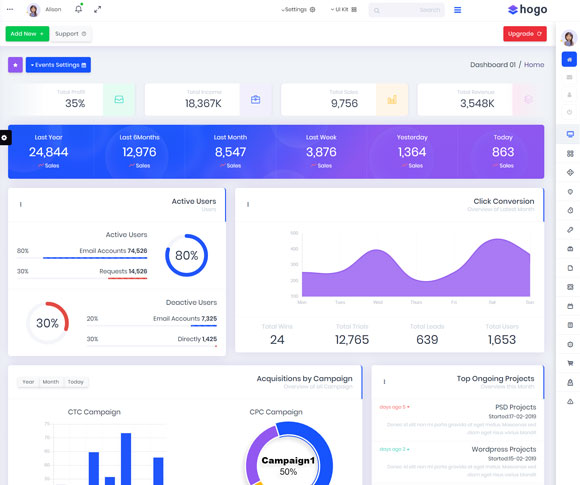Click the Last Week 3,876 stat

[x=321, y=152]
